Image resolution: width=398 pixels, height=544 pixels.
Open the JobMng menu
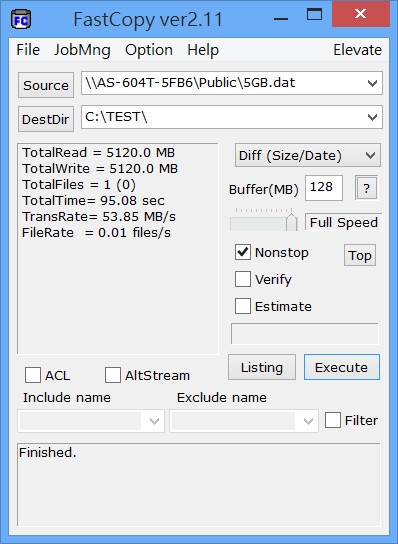point(82,50)
